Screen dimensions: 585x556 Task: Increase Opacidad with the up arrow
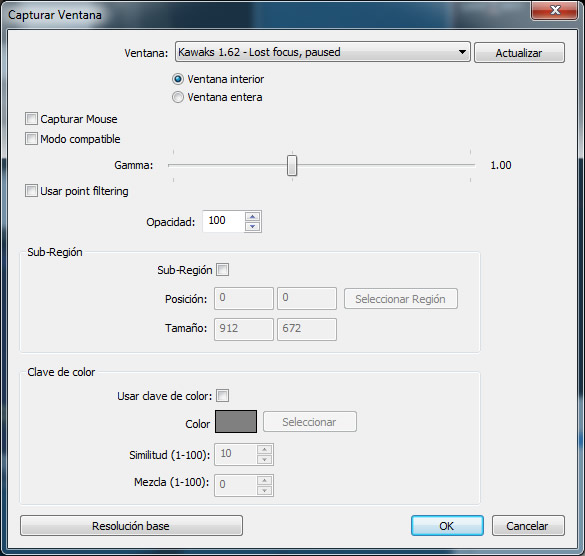[253, 216]
